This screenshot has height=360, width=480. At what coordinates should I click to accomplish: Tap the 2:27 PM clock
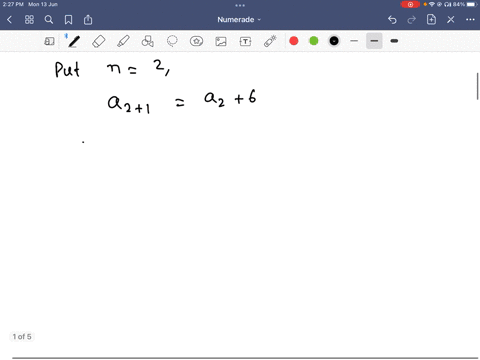pyautogui.click(x=13, y=4)
